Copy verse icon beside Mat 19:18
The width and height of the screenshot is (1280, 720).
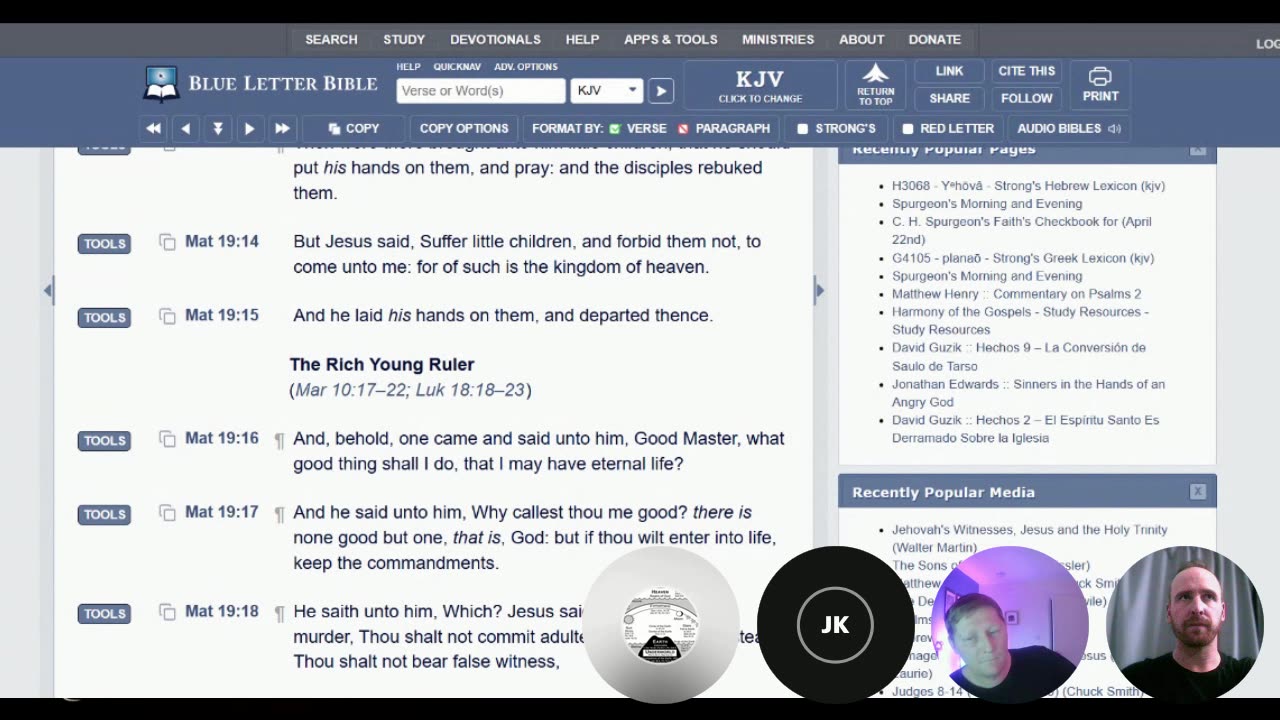tap(167, 612)
